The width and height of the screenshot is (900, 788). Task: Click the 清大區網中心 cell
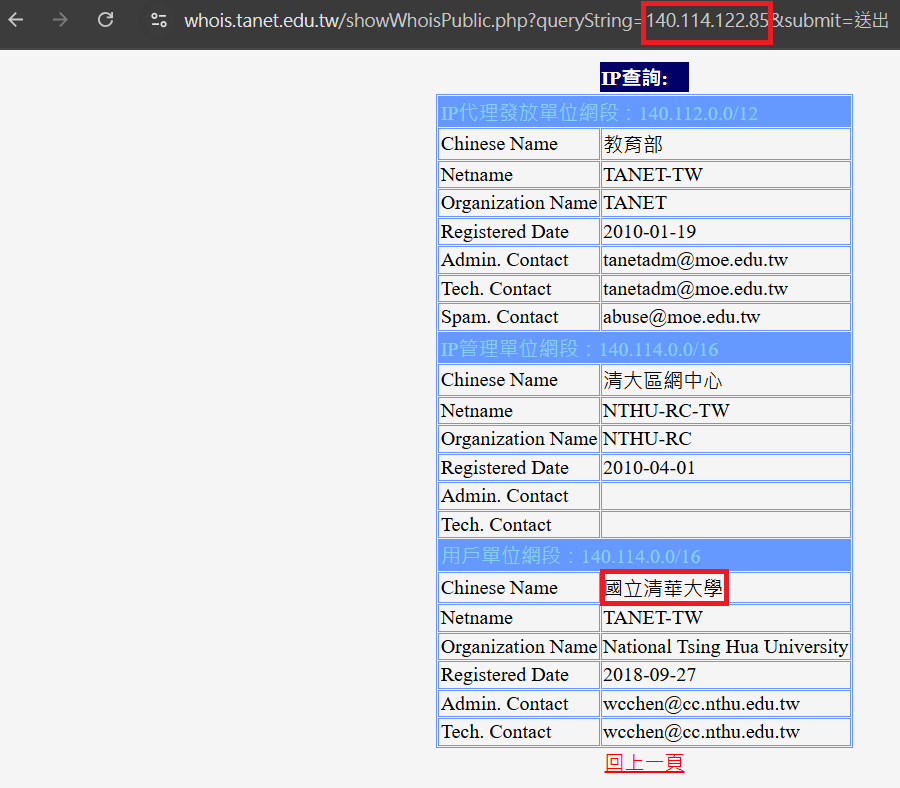(x=726, y=380)
